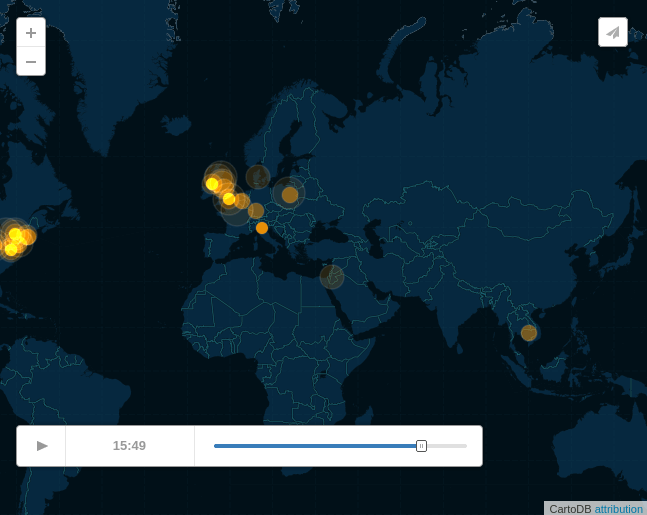Play the timeline animation
The image size is (647, 515).
(41, 446)
